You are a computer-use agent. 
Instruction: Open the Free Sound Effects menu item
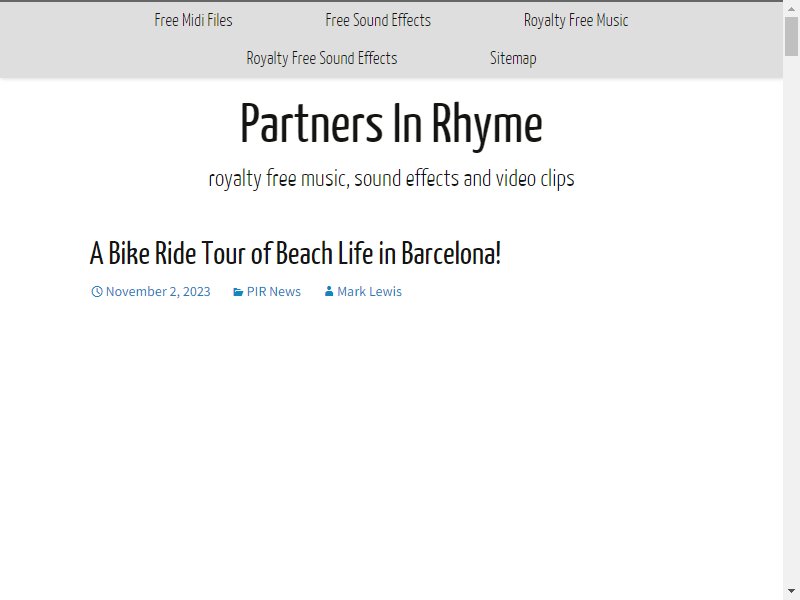(378, 20)
